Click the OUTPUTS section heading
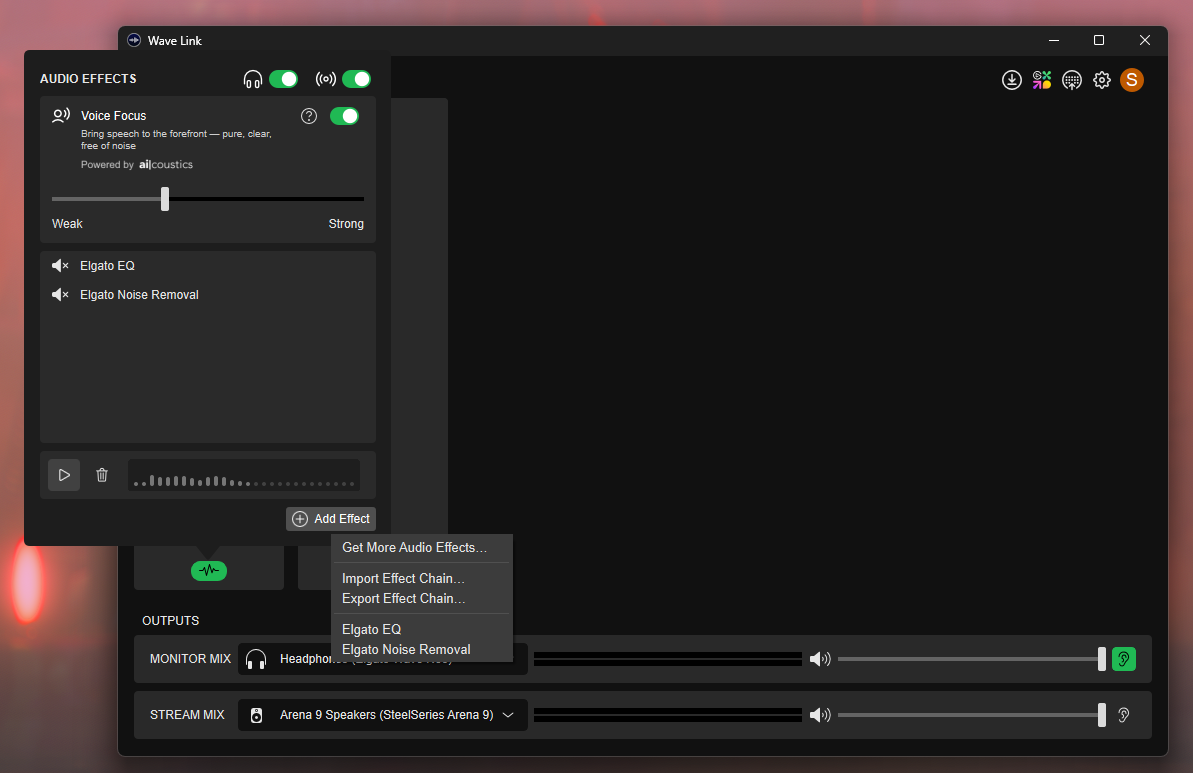Viewport: 1193px width, 773px height. pyautogui.click(x=170, y=621)
